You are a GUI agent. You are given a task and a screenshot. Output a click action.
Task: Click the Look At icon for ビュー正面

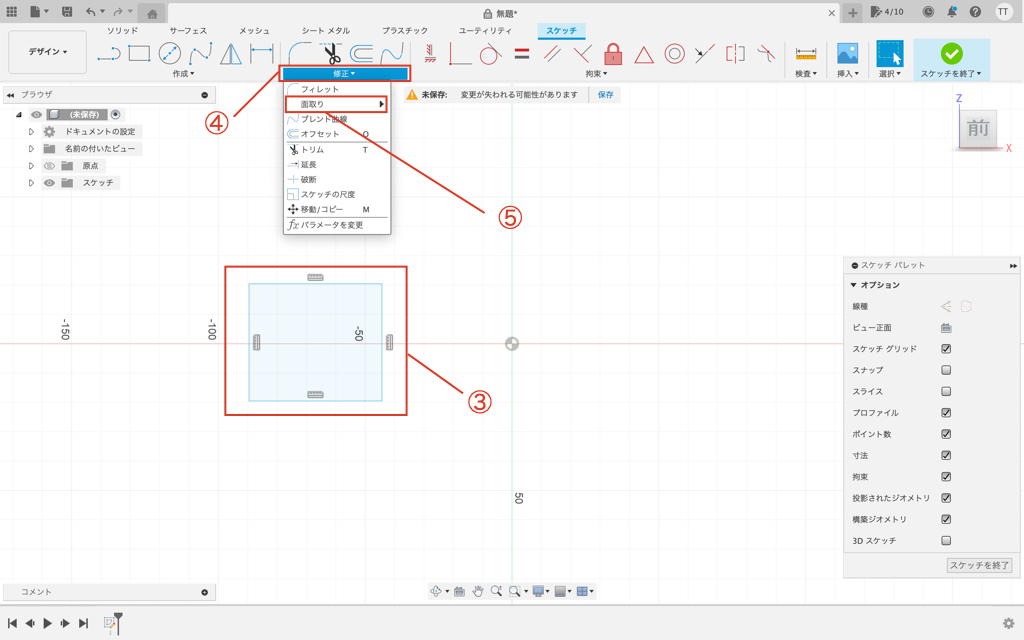946,327
